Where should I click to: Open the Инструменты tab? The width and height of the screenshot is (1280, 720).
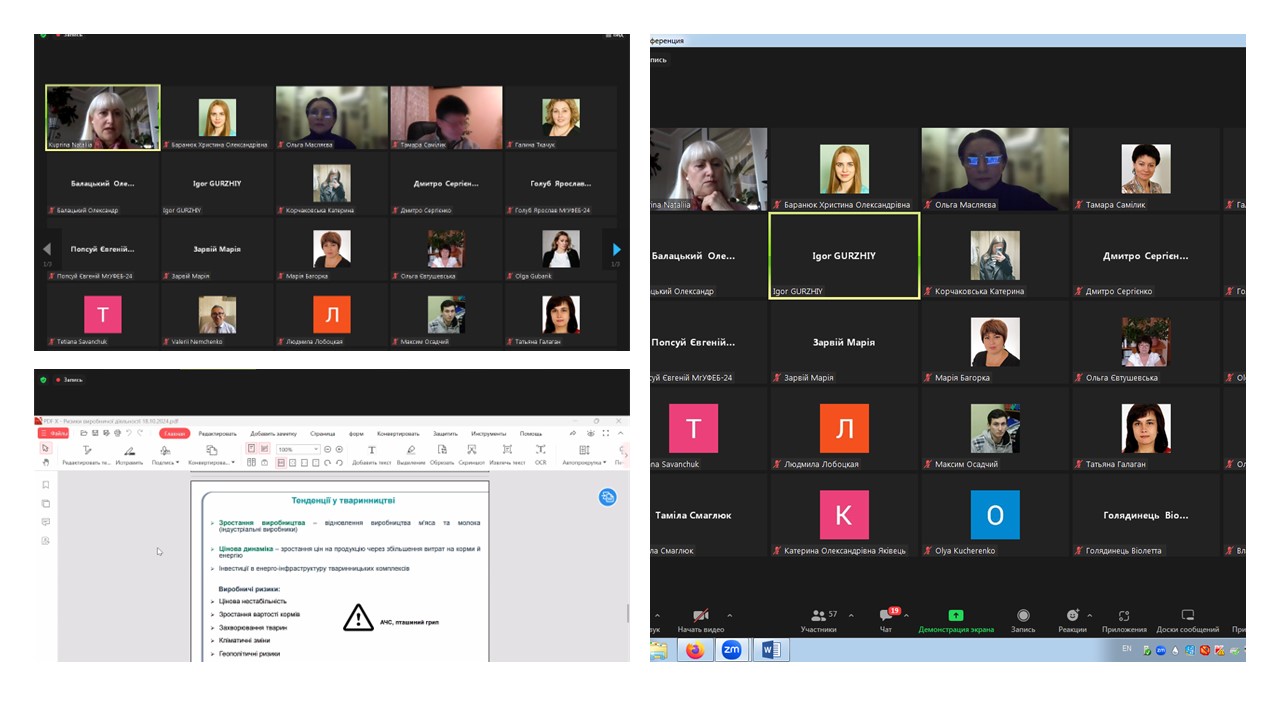pos(489,434)
